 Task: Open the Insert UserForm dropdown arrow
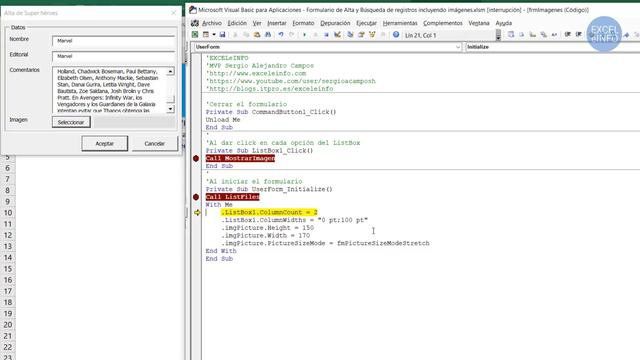coord(214,35)
